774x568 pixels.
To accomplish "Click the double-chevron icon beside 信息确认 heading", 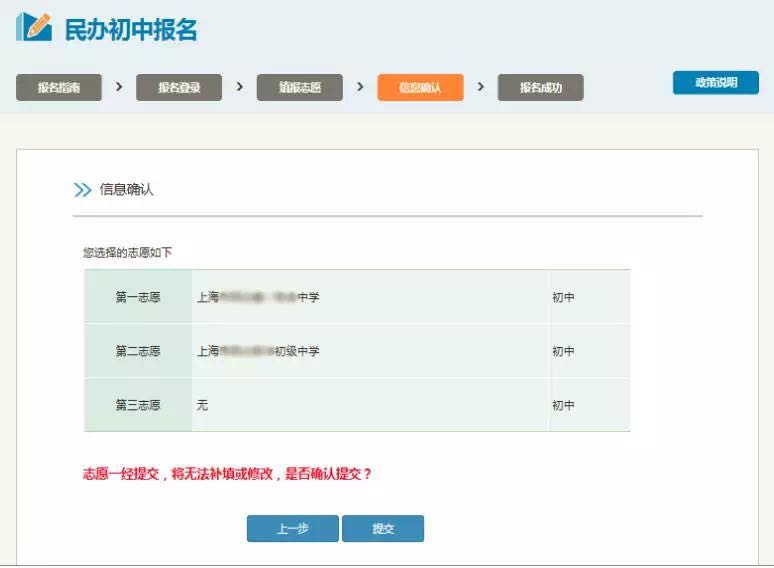I will point(82,189).
